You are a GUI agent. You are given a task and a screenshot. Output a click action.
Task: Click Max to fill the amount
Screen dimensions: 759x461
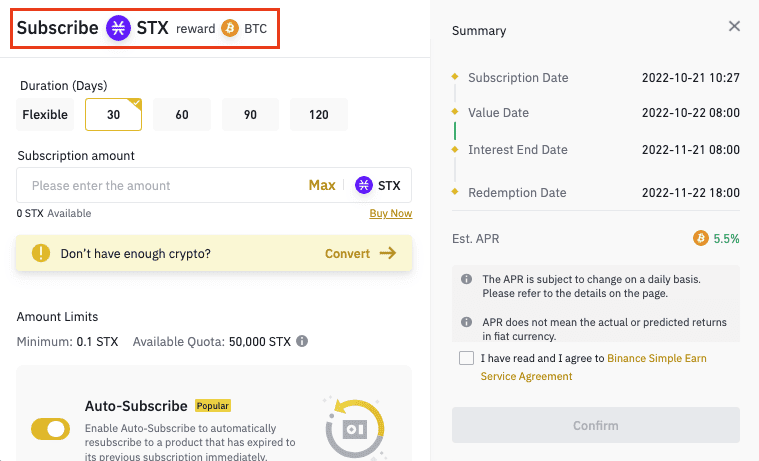coord(322,185)
